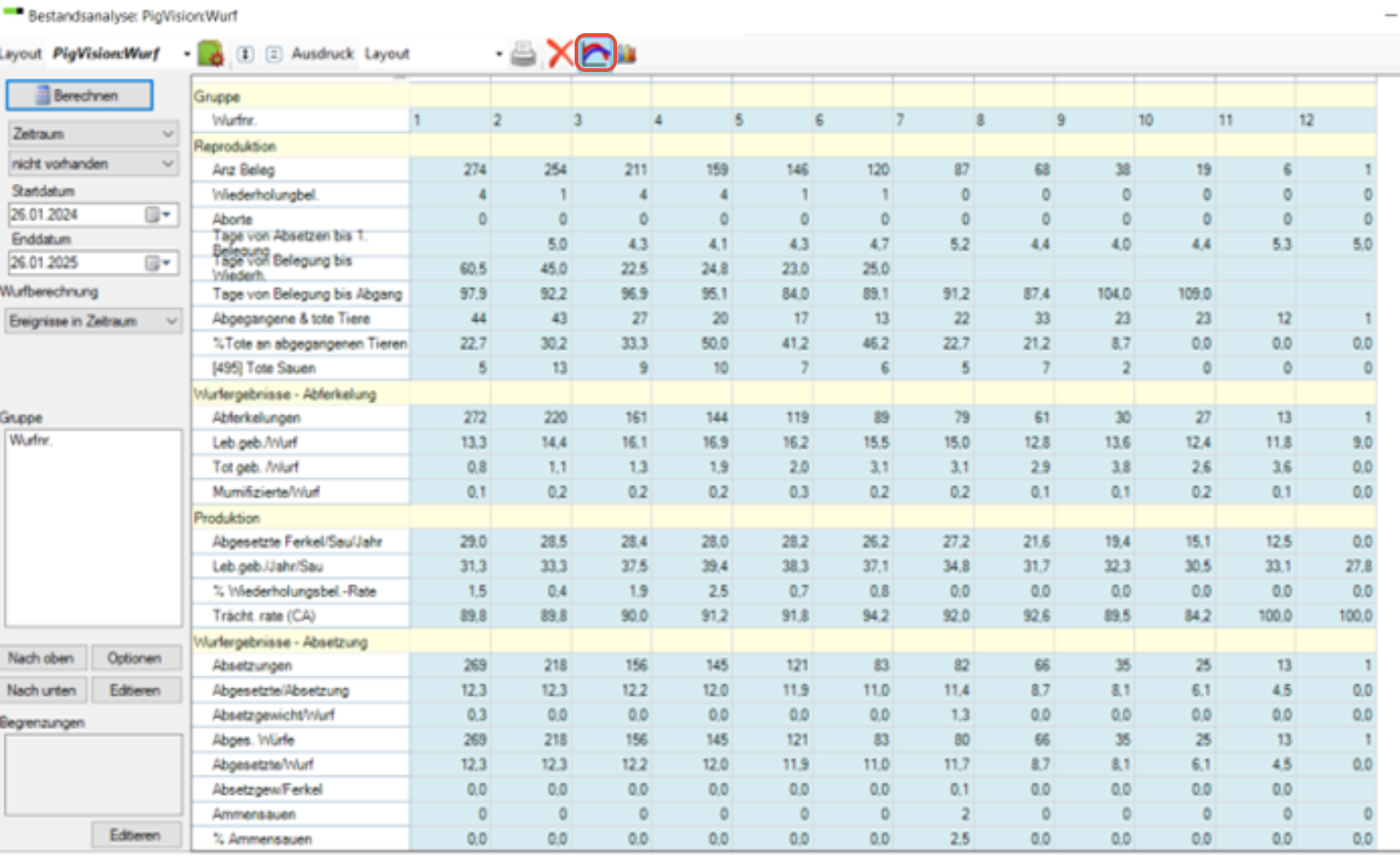Open the Enddatum calendar picker

click(x=158, y=263)
